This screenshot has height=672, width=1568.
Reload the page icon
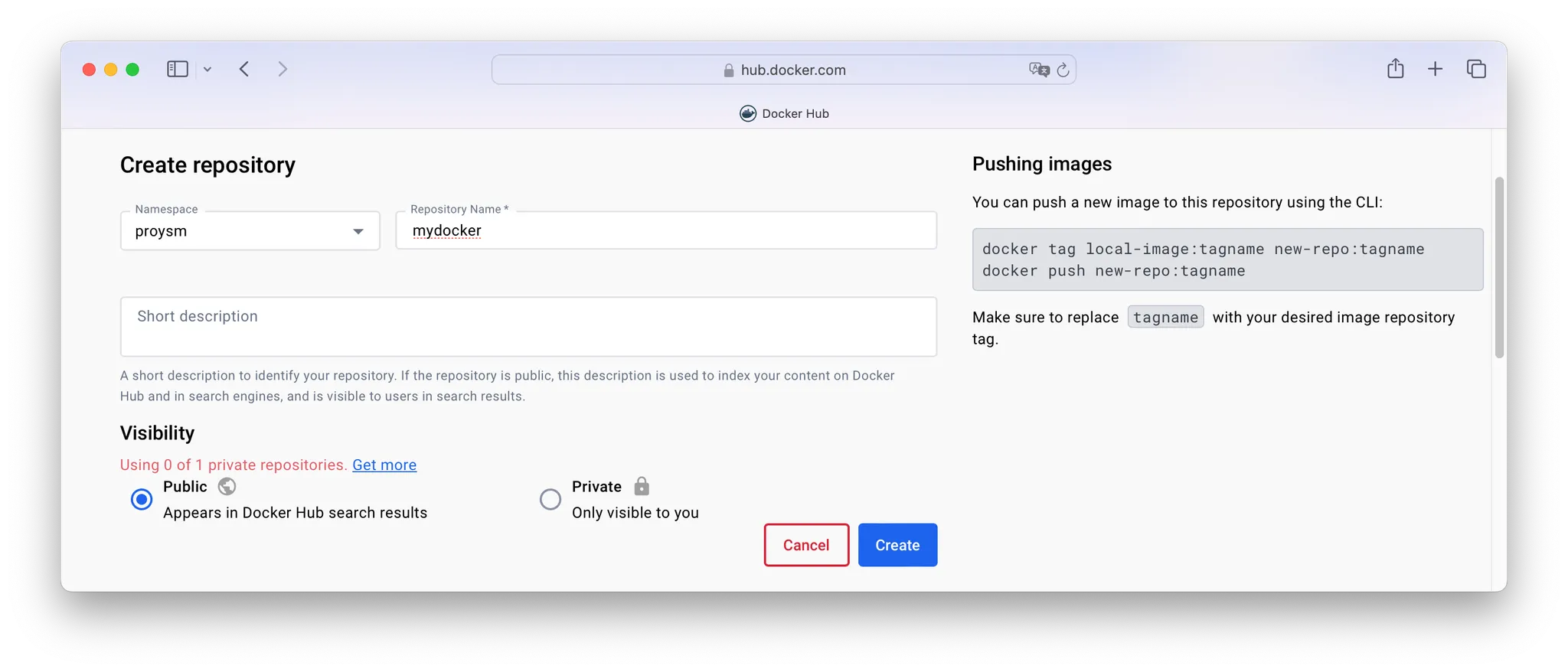coord(1063,70)
